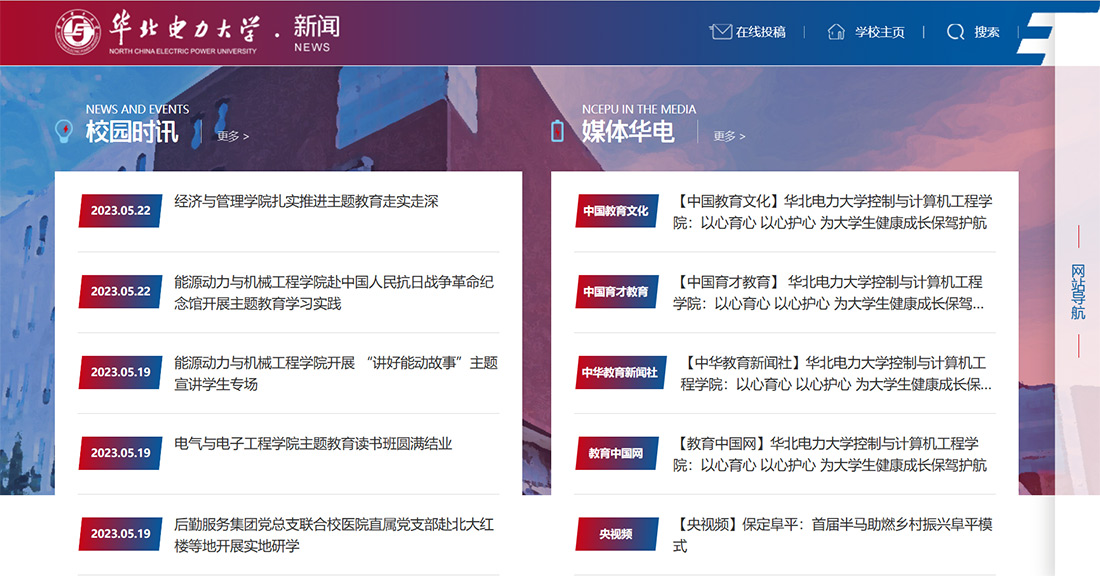The width and height of the screenshot is (1100, 576).
Task: Click the phone icon beside 媒体华电
Action: (558, 131)
